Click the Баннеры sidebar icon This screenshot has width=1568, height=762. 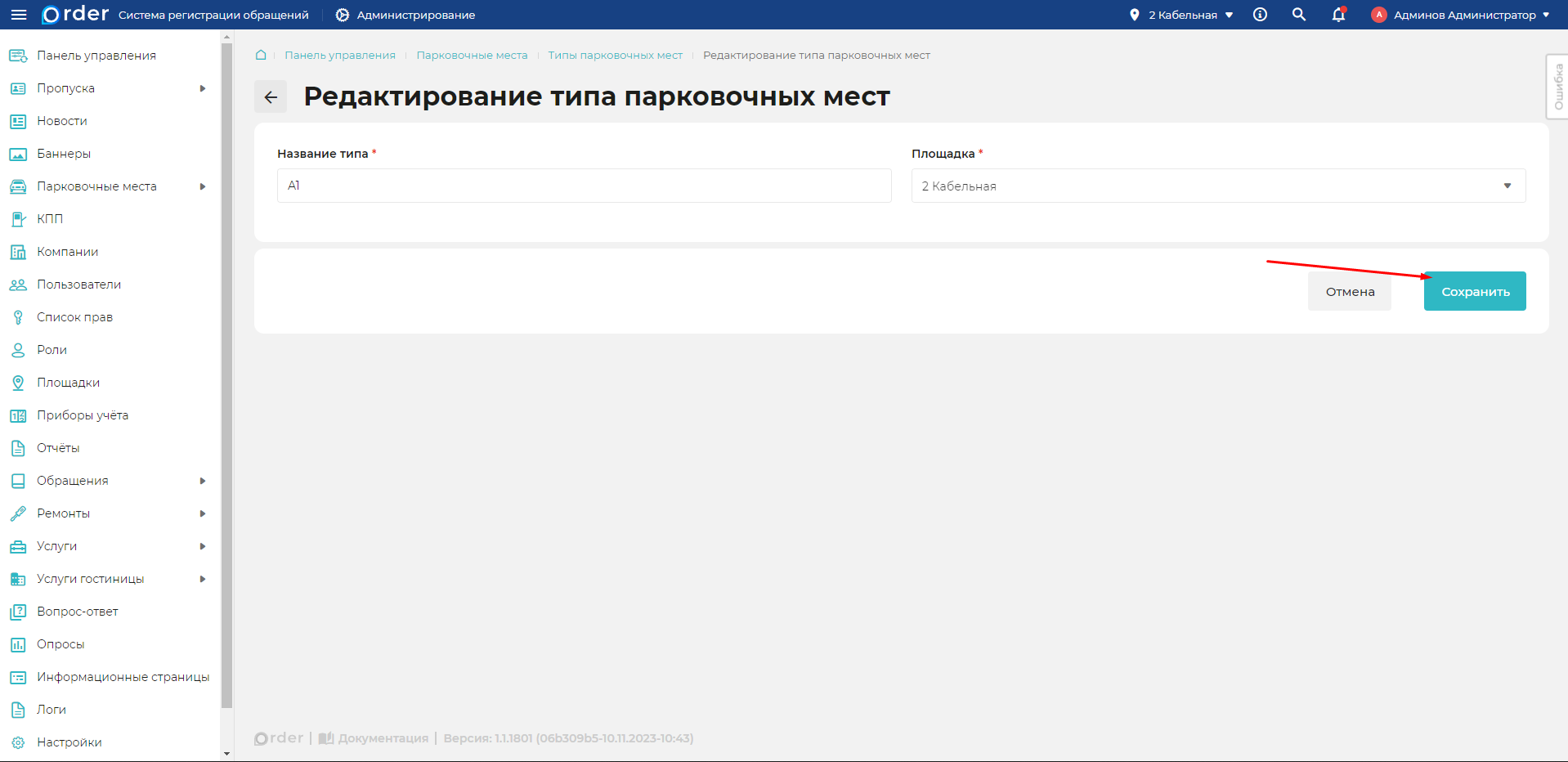(18, 153)
